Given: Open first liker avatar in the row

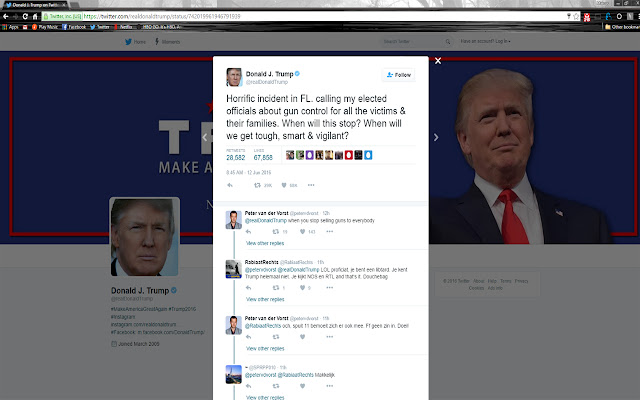Looking at the screenshot, I should tap(290, 155).
